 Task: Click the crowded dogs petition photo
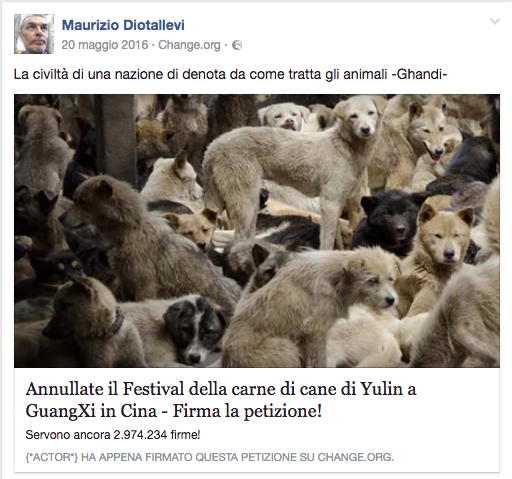click(x=257, y=231)
